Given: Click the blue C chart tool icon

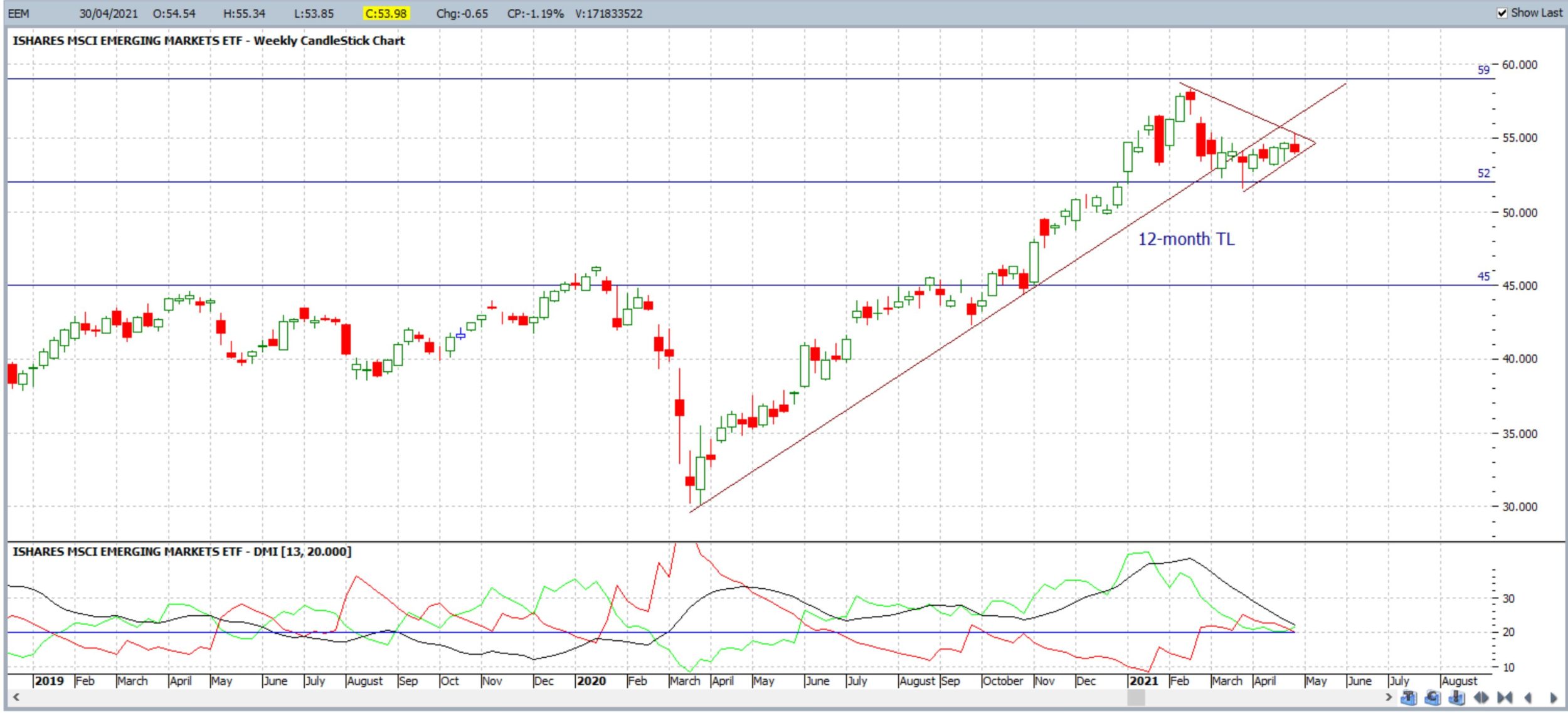Looking at the screenshot, I should tap(1433, 697).
